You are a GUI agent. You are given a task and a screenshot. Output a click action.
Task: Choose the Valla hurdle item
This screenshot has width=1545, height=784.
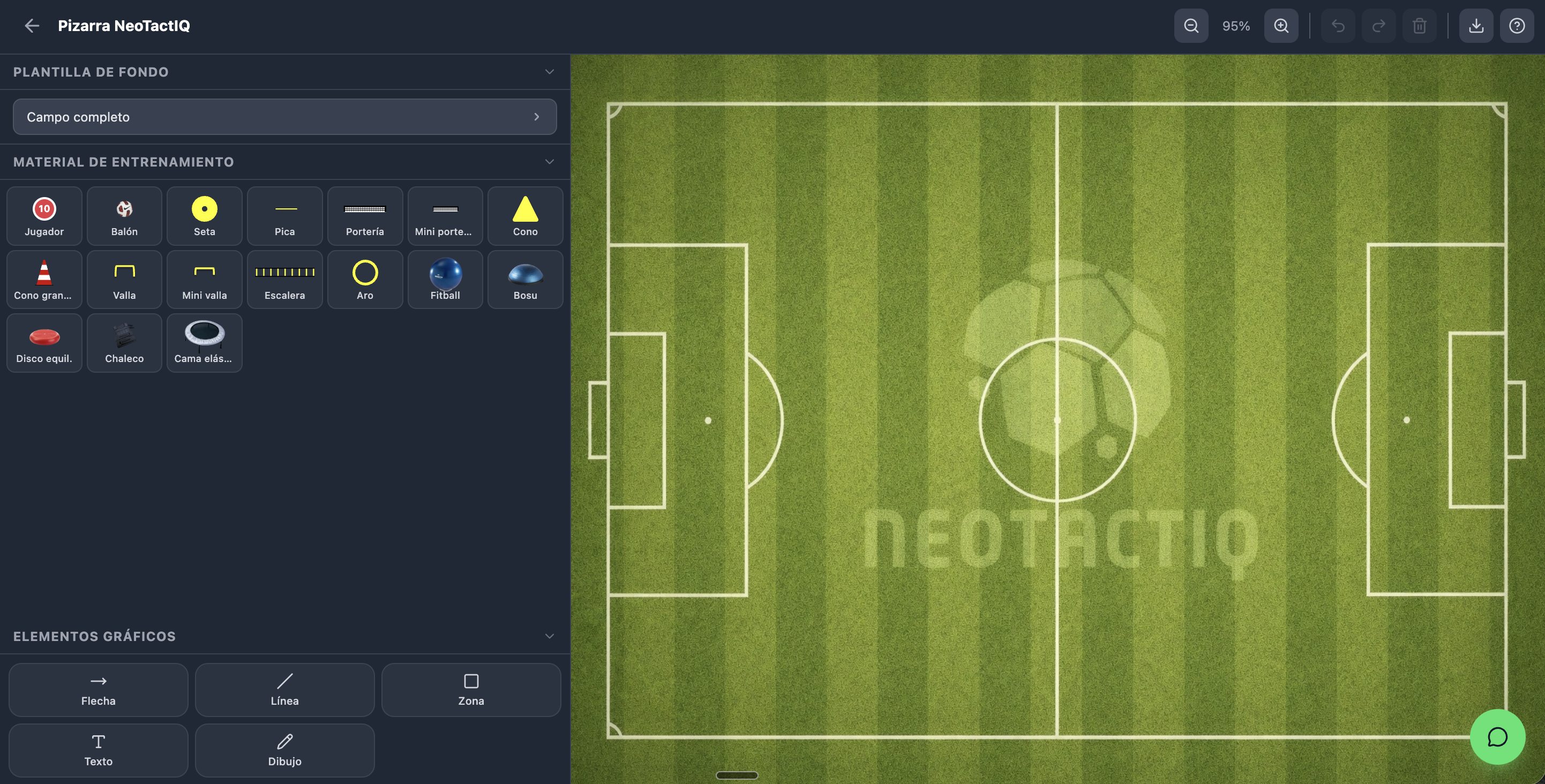click(x=124, y=280)
